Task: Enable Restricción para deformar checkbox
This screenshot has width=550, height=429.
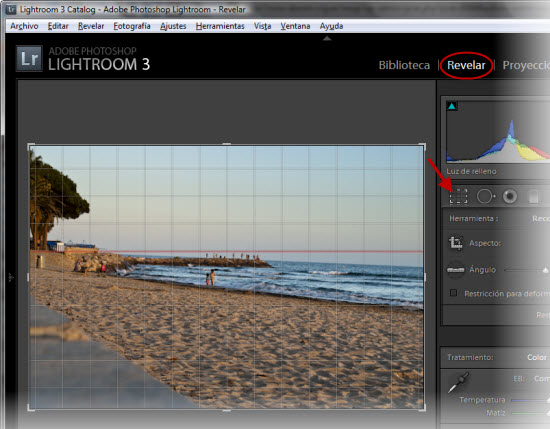Action: (454, 293)
